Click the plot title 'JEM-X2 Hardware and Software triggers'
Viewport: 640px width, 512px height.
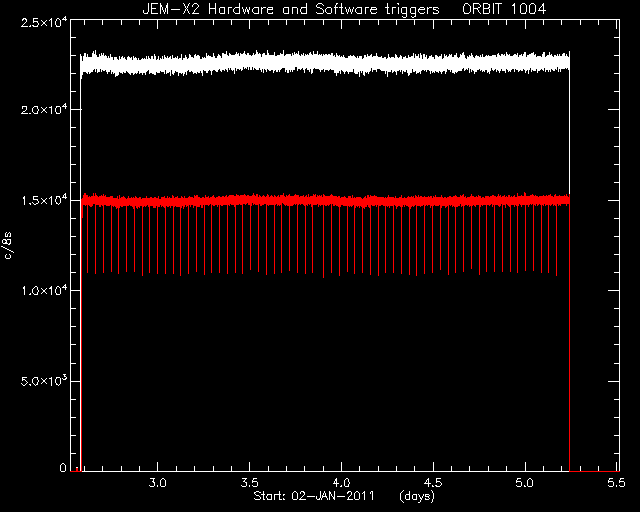point(291,9)
